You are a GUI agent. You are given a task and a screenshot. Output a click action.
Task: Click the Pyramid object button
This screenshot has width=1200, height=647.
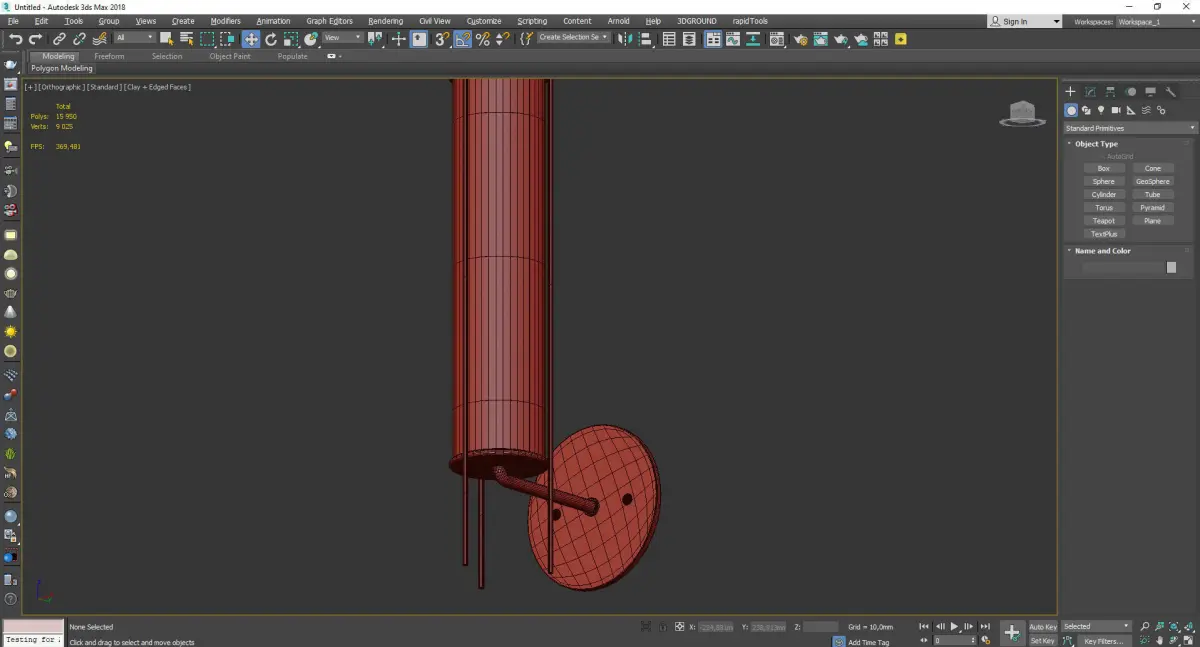click(1152, 207)
